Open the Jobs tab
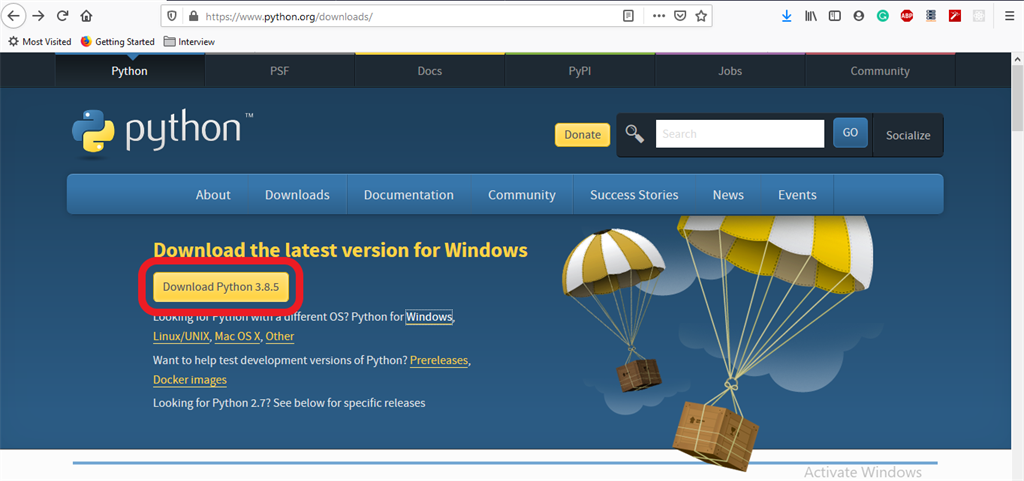1024x481 pixels. 730,71
